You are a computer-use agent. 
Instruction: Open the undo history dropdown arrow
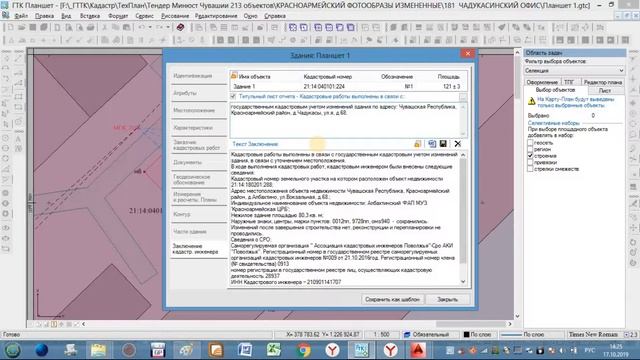(x=150, y=27)
